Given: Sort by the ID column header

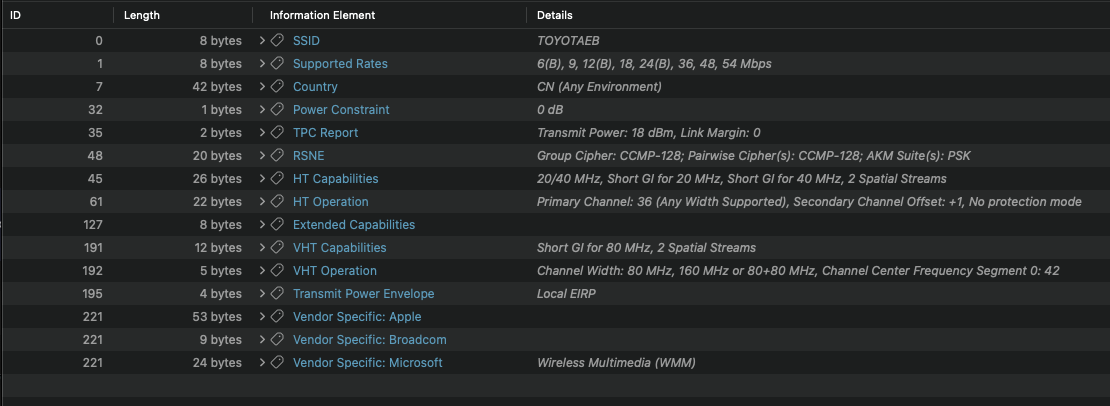Looking at the screenshot, I should [x=15, y=16].
